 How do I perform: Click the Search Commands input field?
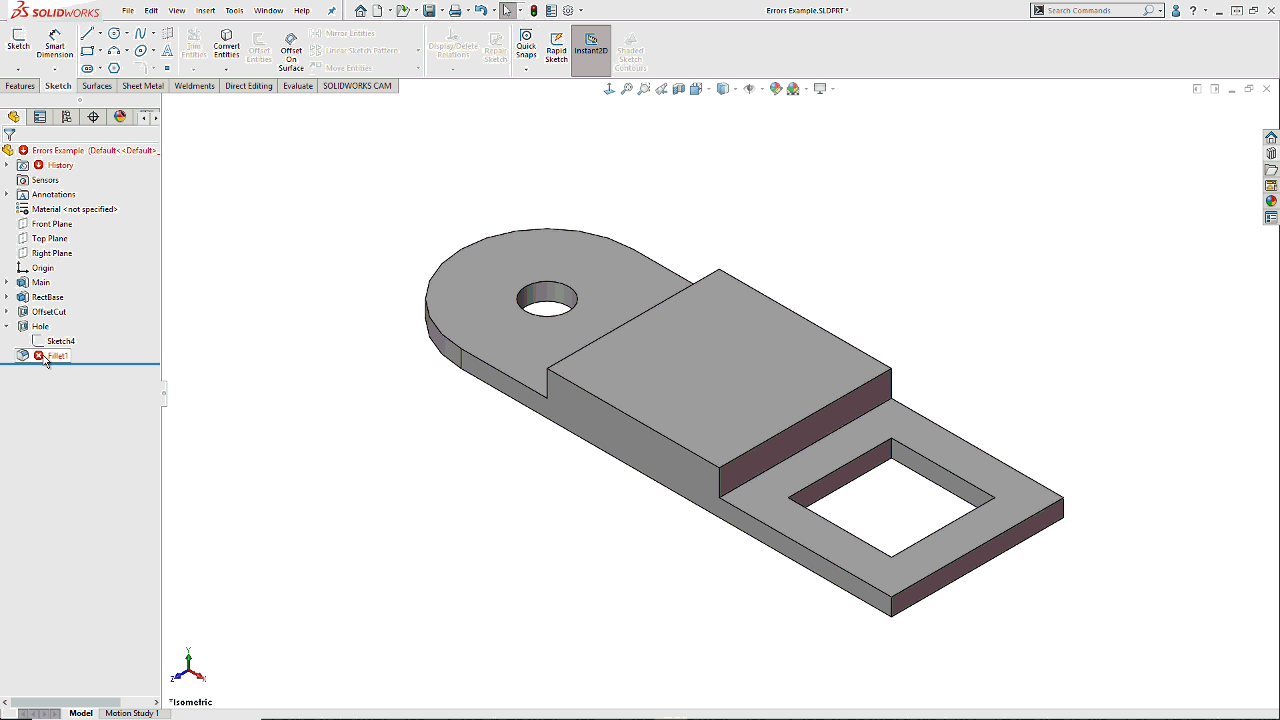tap(1093, 10)
